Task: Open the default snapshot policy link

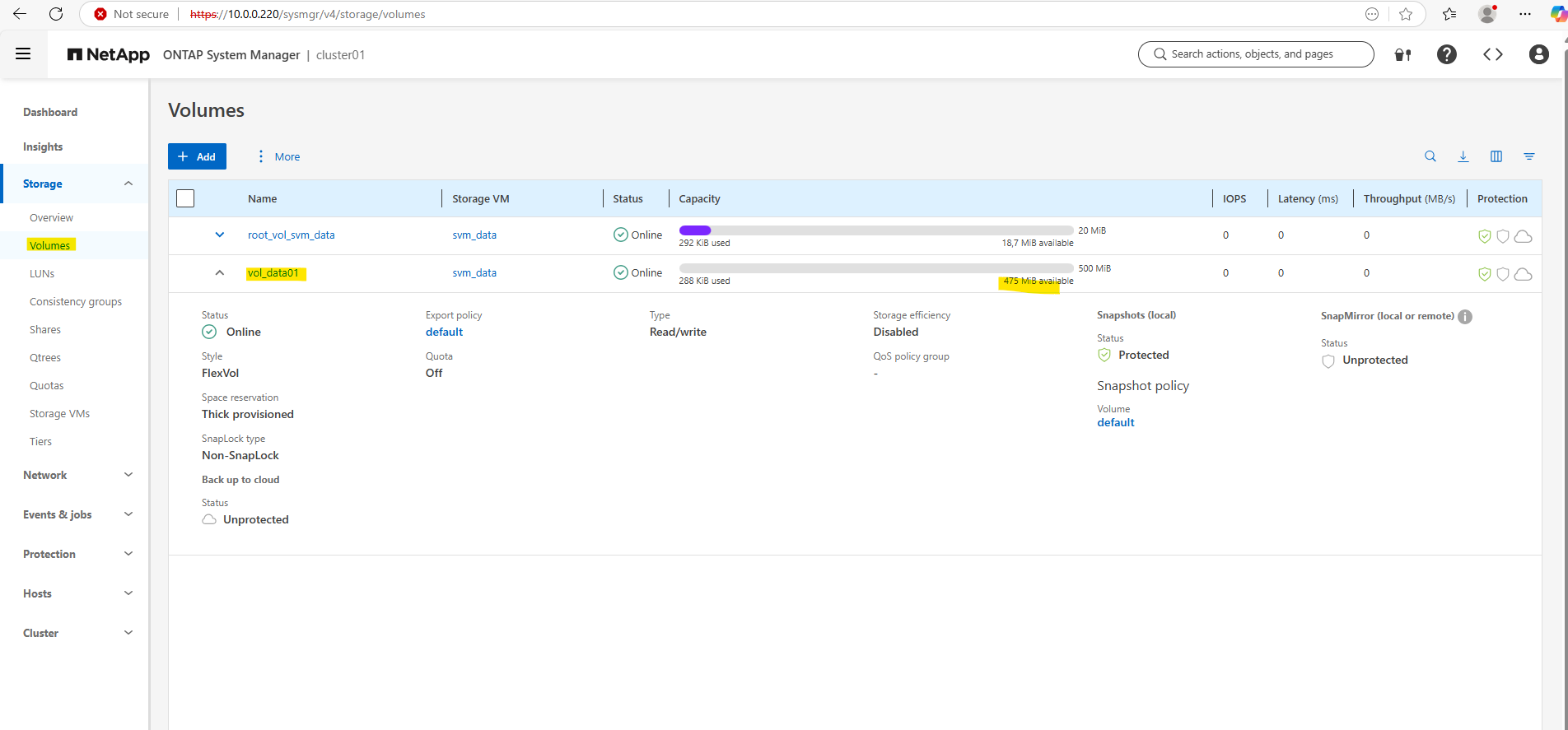Action: click(1116, 422)
